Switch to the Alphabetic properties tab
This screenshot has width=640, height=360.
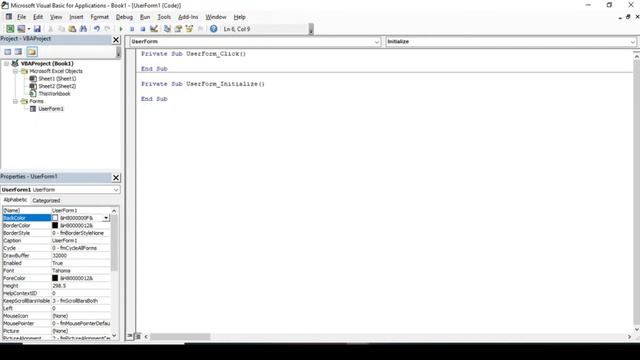pos(15,200)
